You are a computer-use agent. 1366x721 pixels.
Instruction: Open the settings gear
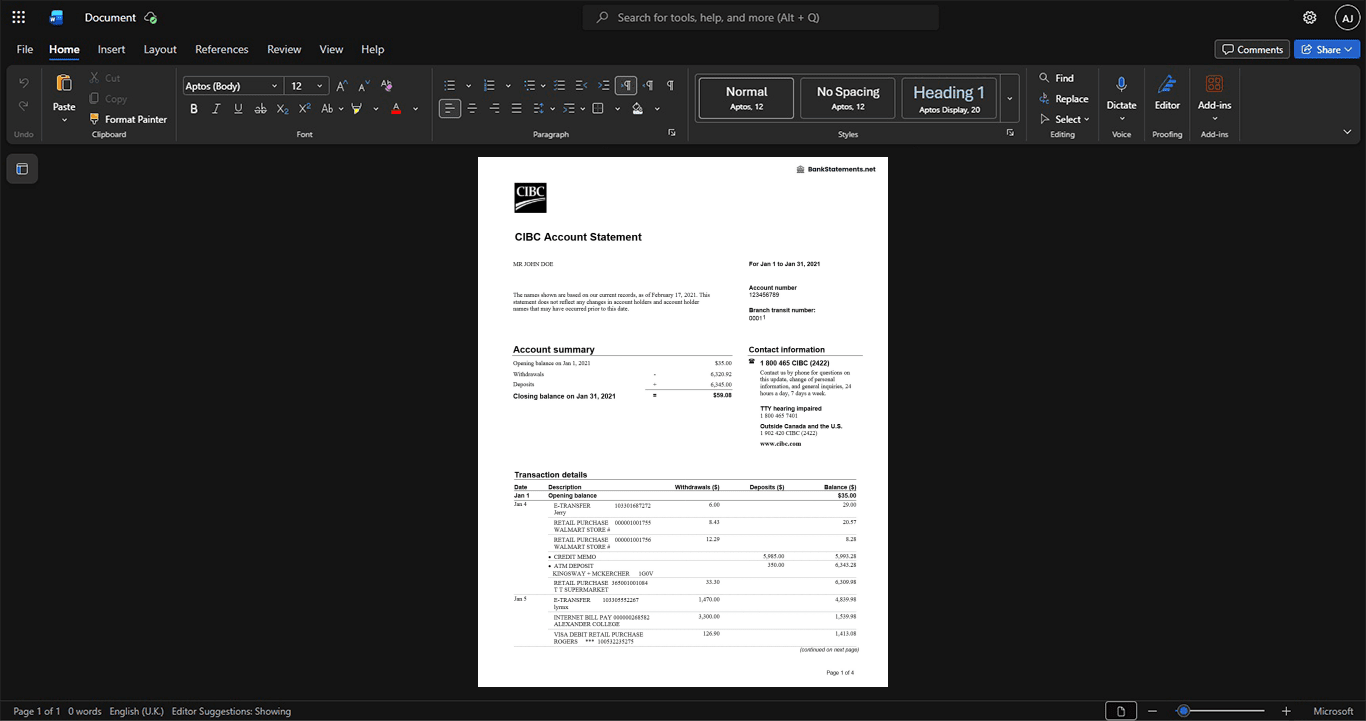pos(1309,17)
